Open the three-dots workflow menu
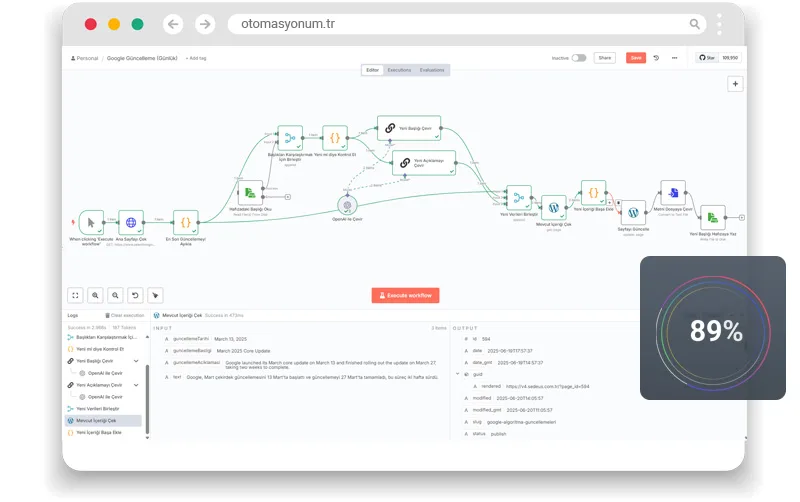The height and width of the screenshot is (502, 800). click(x=674, y=58)
